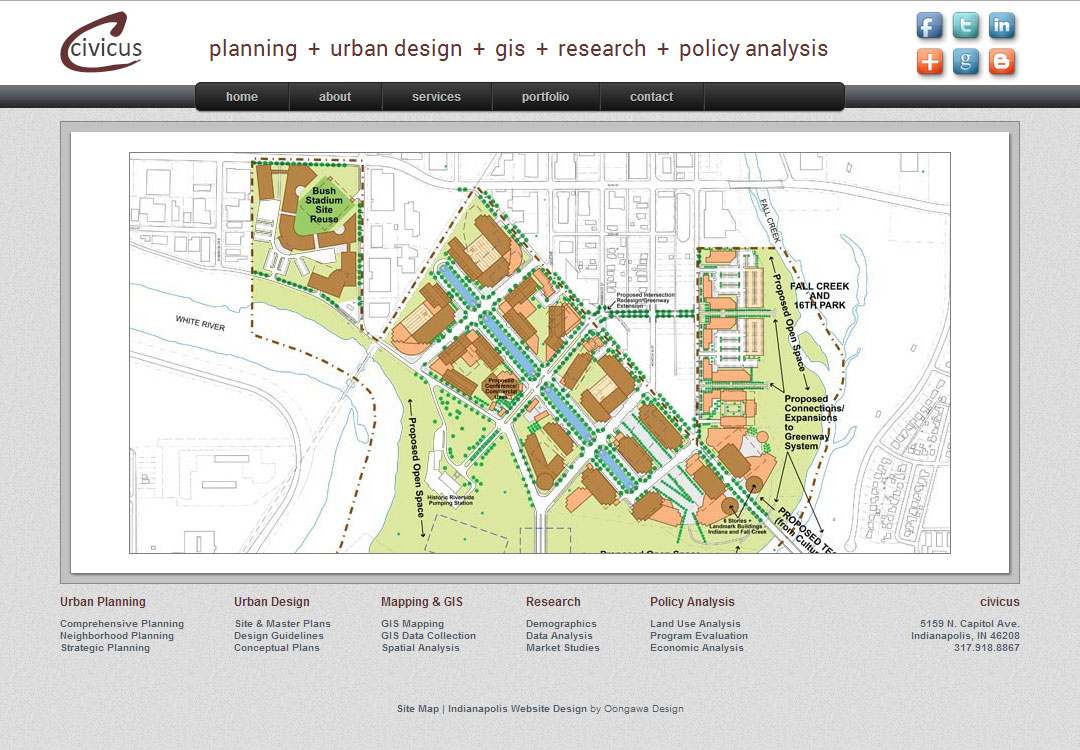Image resolution: width=1080 pixels, height=750 pixels.
Task: Click the Twitter icon in header
Action: [966, 26]
